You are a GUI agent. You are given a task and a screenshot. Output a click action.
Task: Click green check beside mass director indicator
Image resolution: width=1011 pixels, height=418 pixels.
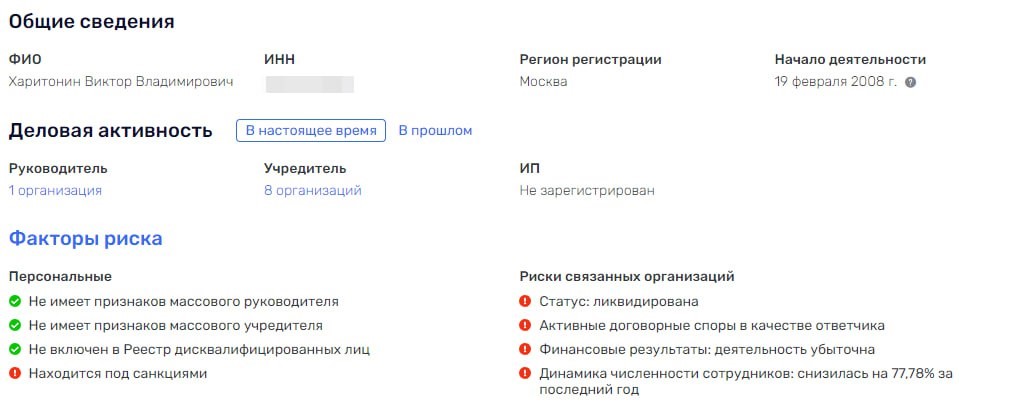click(15, 301)
